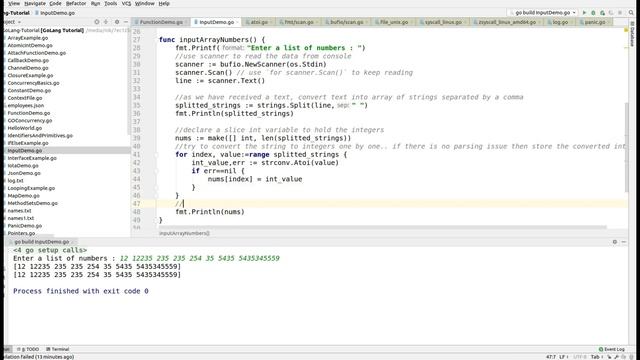
Task: Open ArrayExample.go in project tree
Action: pos(27,38)
